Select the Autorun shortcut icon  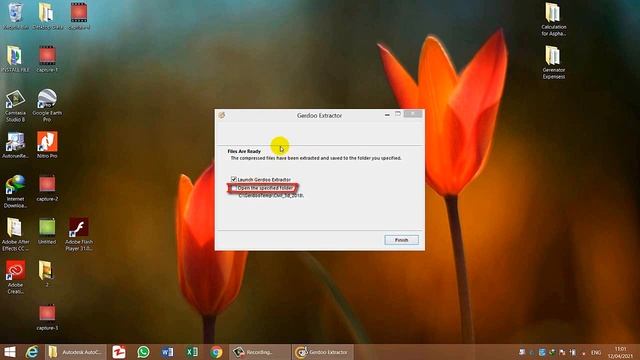[x=15, y=145]
